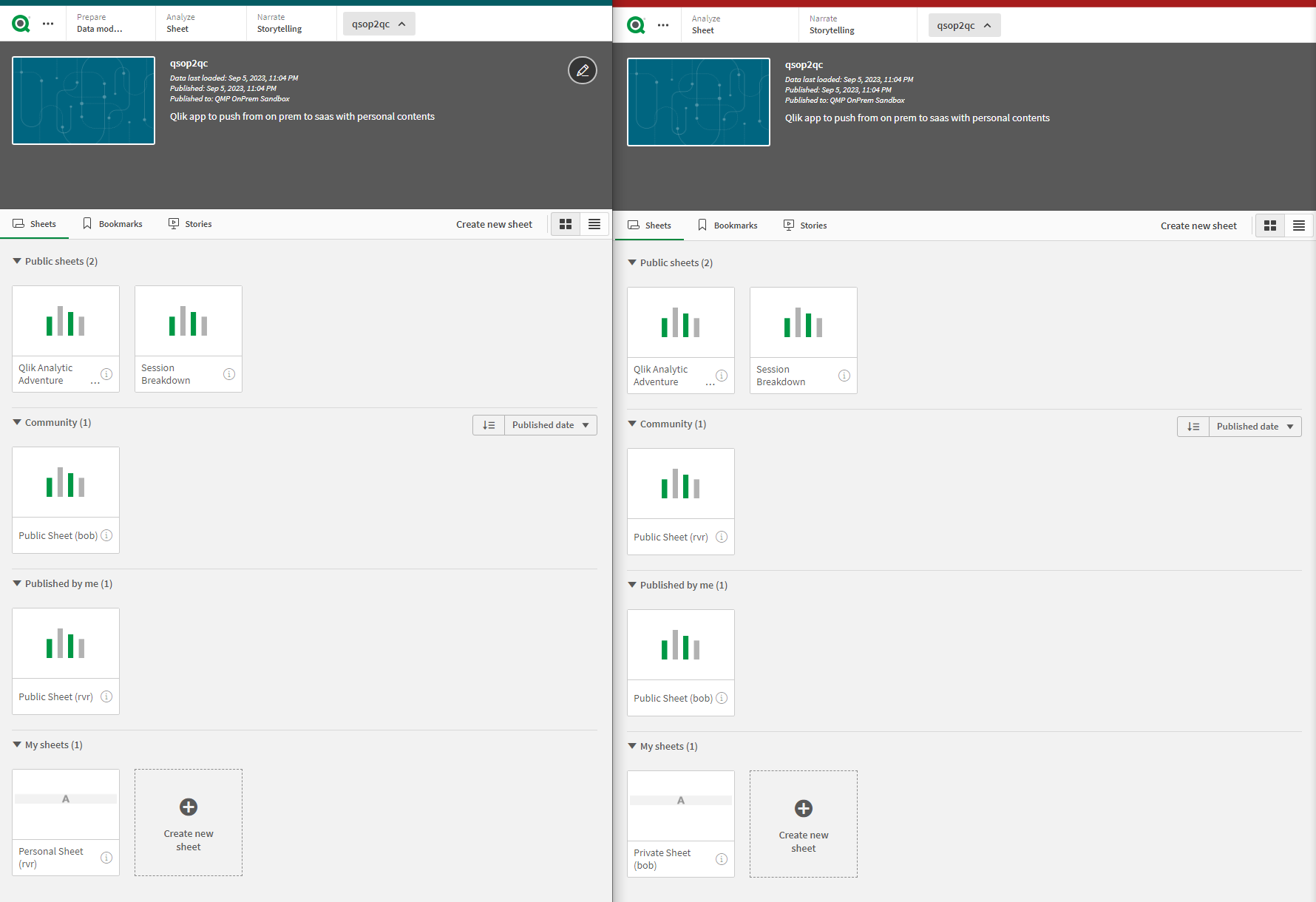Collapse Community section in left window

(x=17, y=422)
